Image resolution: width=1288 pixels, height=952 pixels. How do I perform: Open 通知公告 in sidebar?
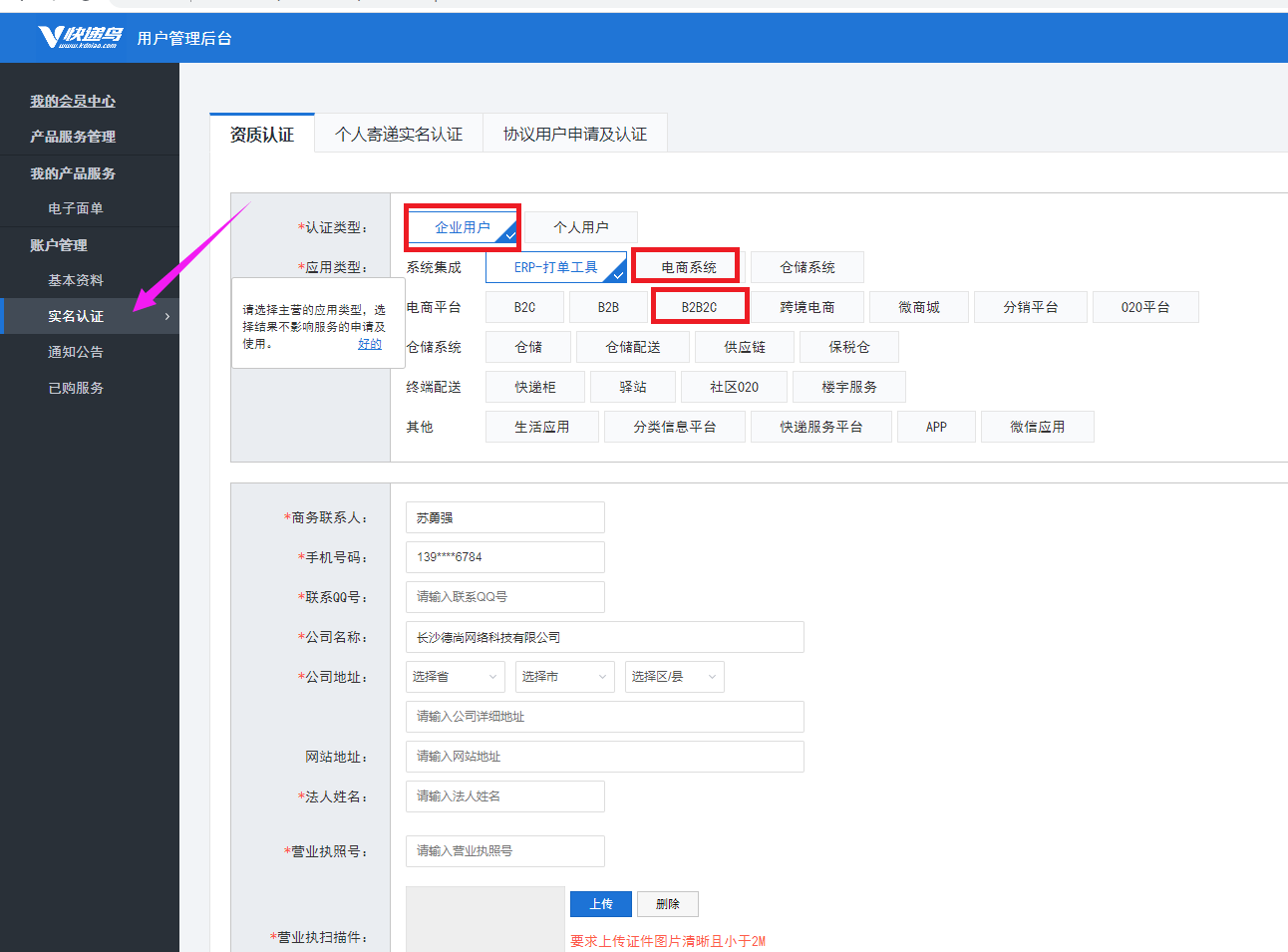click(x=76, y=352)
